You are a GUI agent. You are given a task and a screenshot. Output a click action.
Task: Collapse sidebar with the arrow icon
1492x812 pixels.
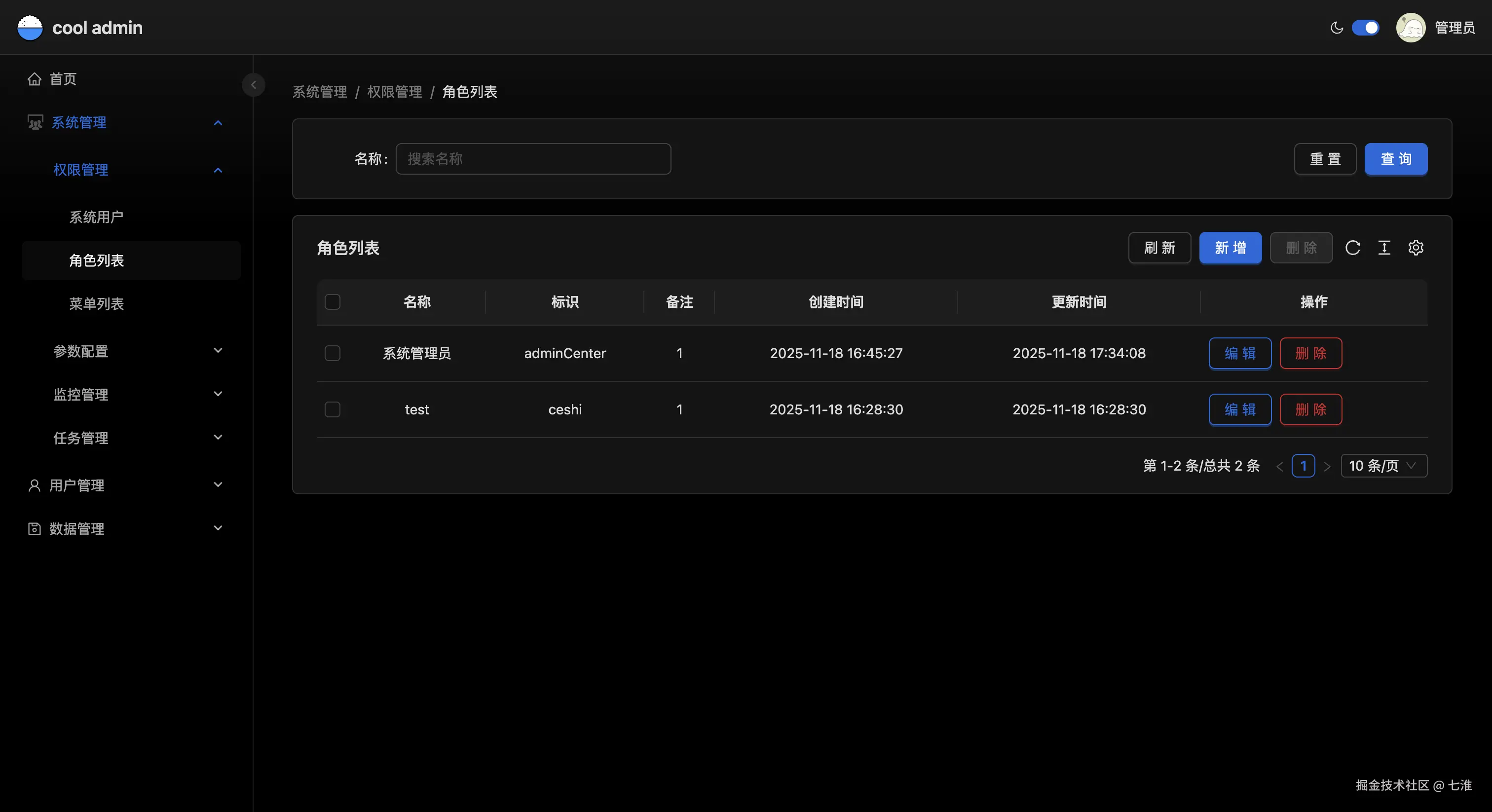point(253,84)
